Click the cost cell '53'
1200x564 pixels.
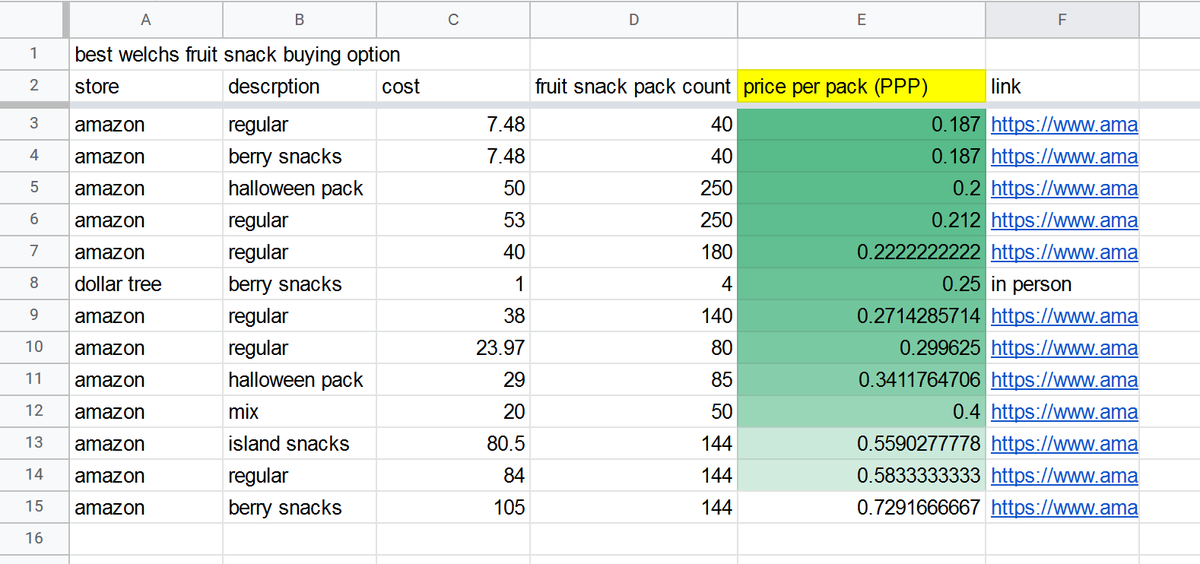pos(453,221)
